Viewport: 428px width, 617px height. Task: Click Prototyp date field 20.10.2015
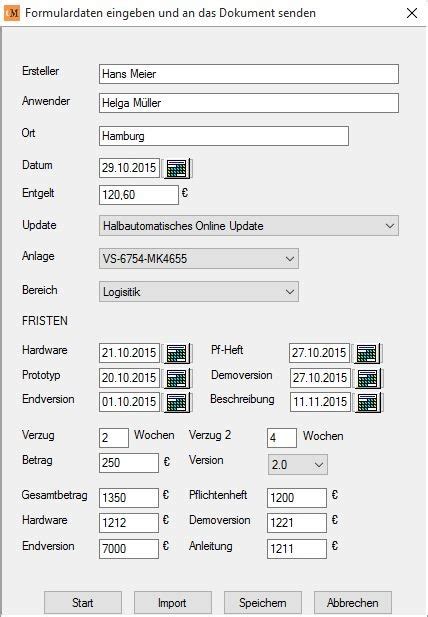point(129,378)
